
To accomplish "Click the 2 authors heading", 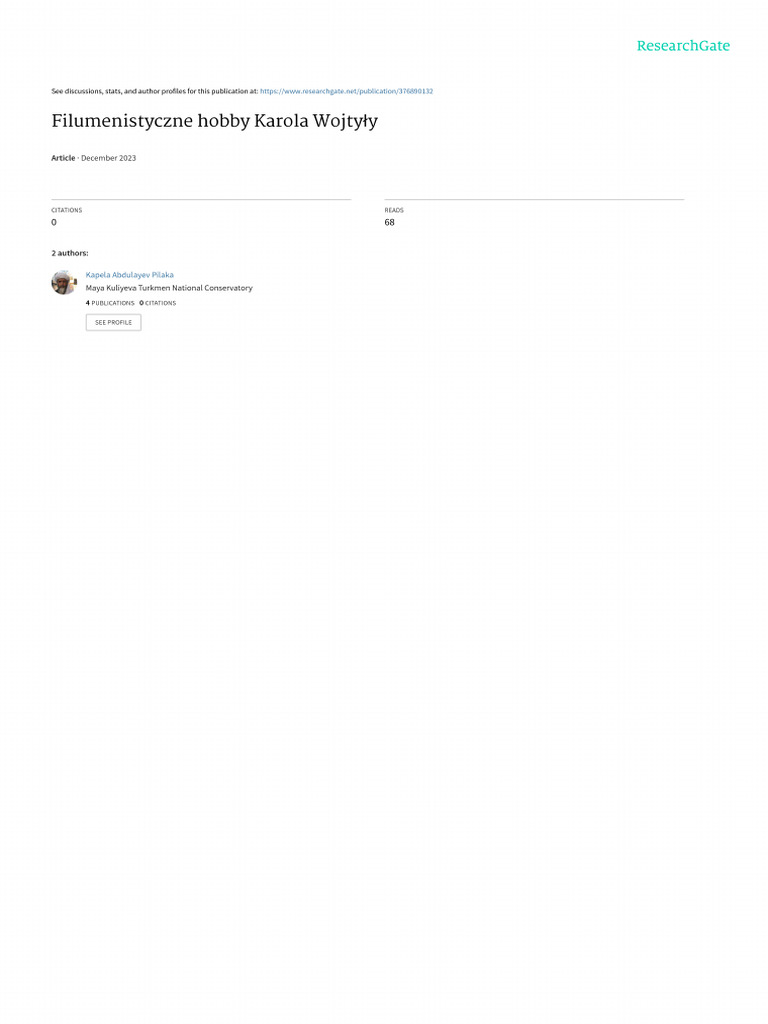I will click(x=70, y=253).
